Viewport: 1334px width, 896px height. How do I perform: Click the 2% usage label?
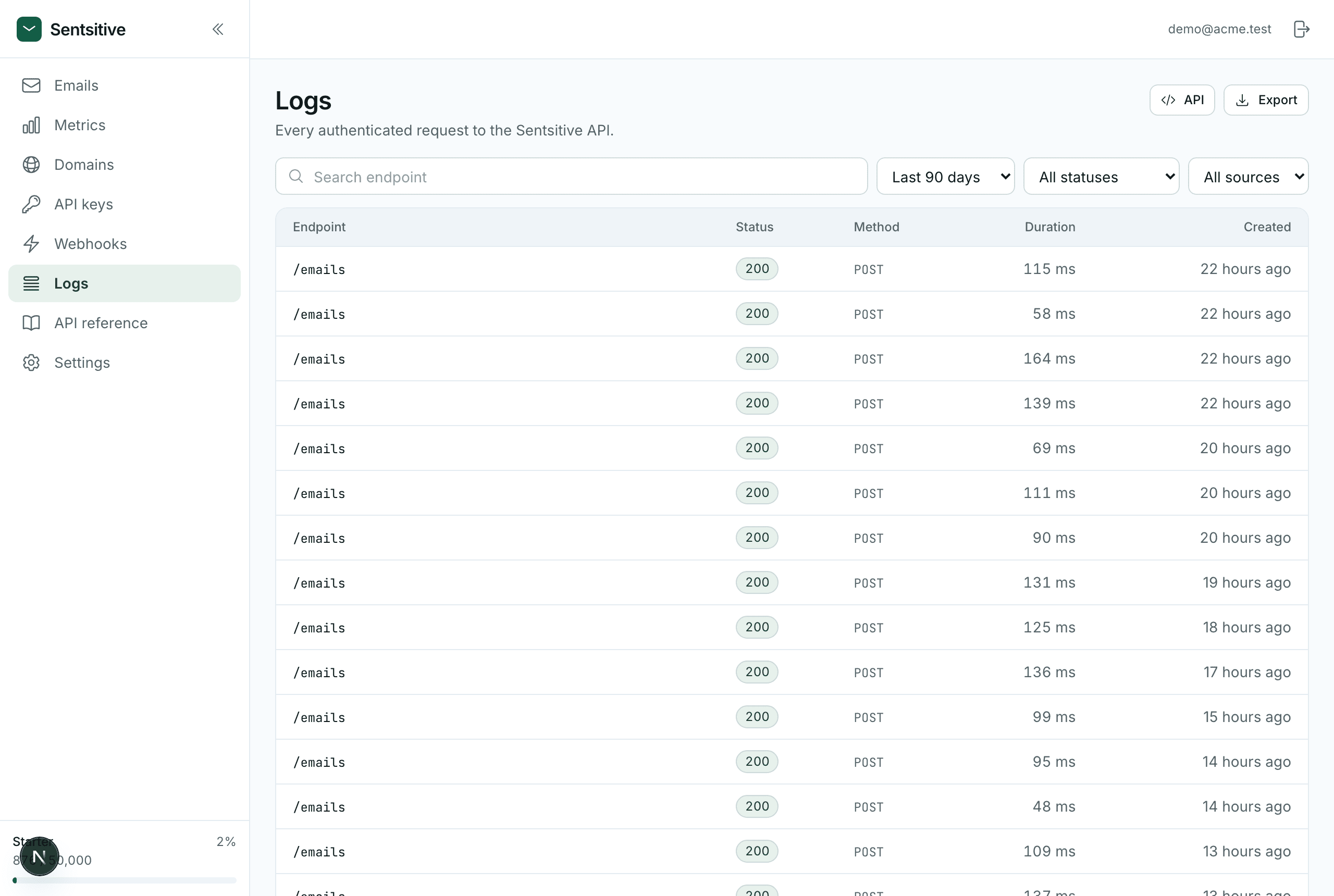(x=226, y=842)
